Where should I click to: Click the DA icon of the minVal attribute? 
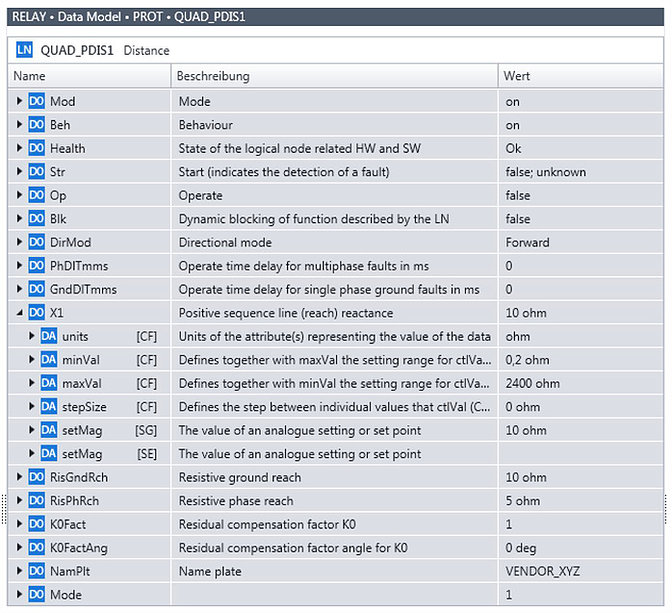49,360
